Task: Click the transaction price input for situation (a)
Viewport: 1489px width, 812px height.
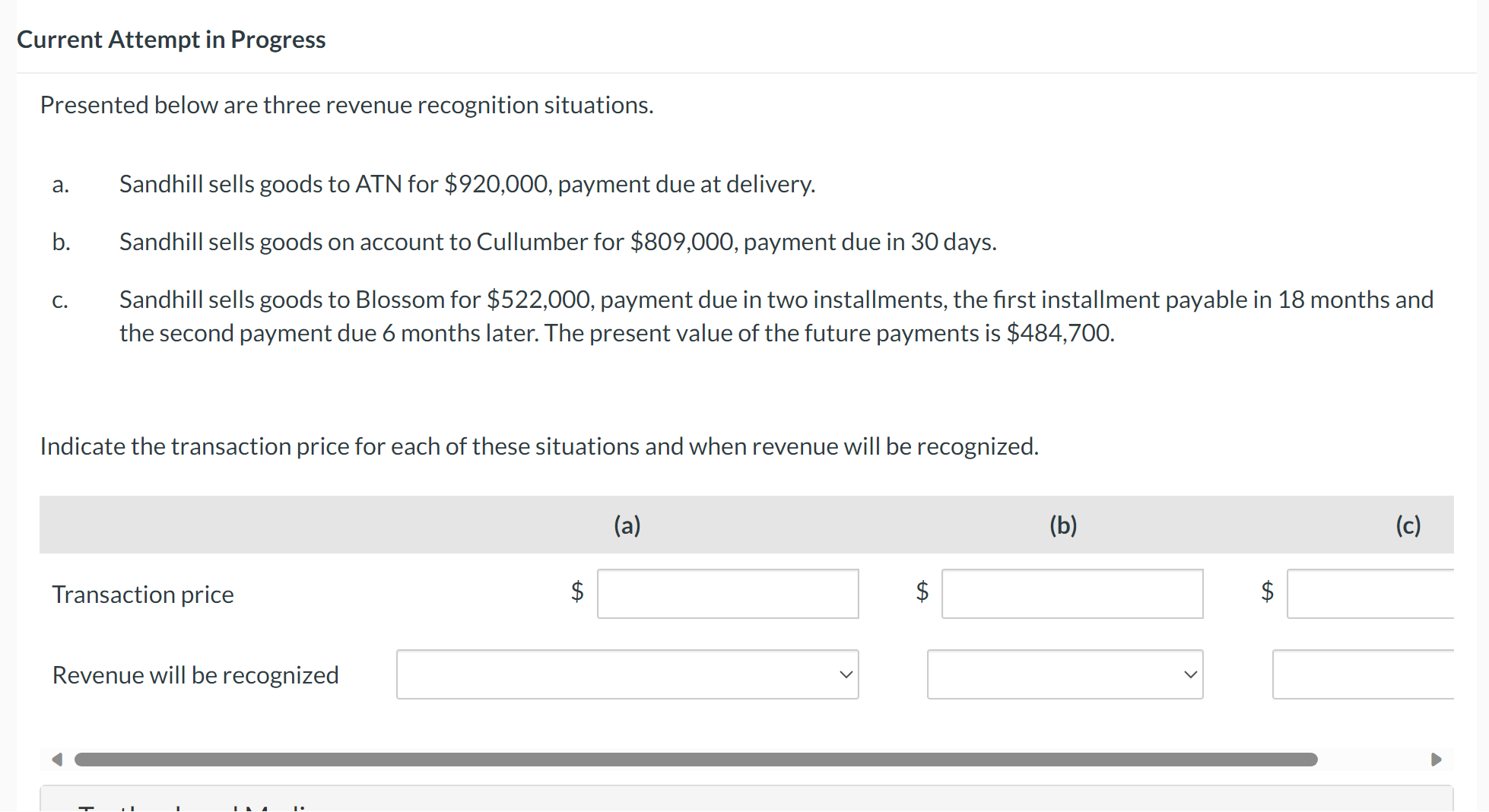Action: click(726, 594)
